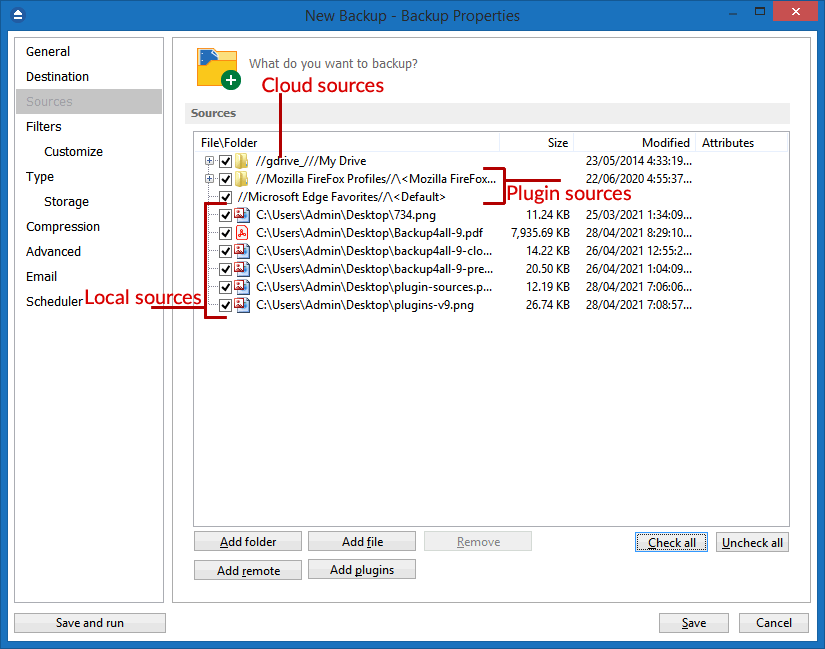This screenshot has height=649, width=825.
Task: Click the 26.74 KB size cell
Action: (x=548, y=305)
